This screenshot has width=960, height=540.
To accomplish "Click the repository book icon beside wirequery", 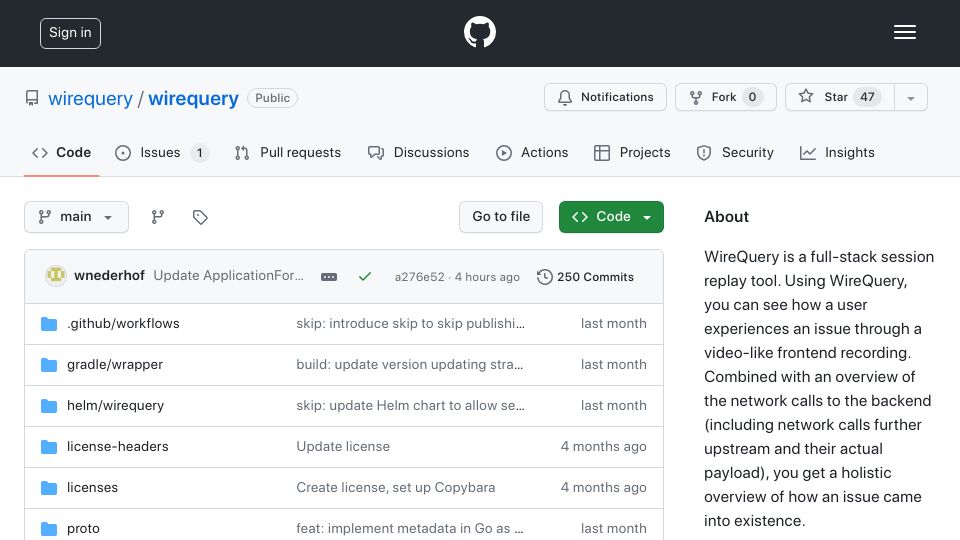I will click(32, 98).
